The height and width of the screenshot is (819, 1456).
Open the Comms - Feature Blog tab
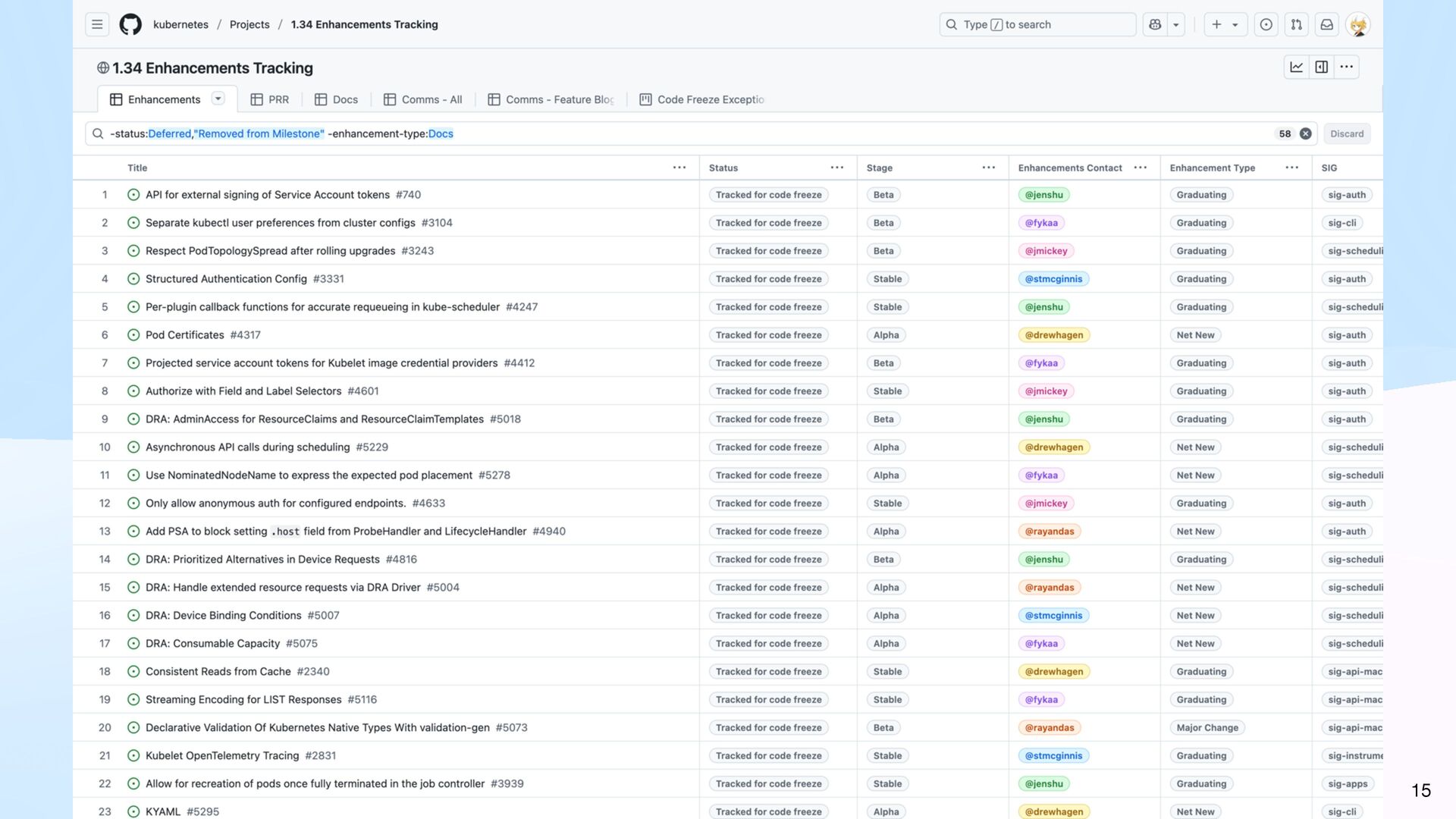[551, 99]
